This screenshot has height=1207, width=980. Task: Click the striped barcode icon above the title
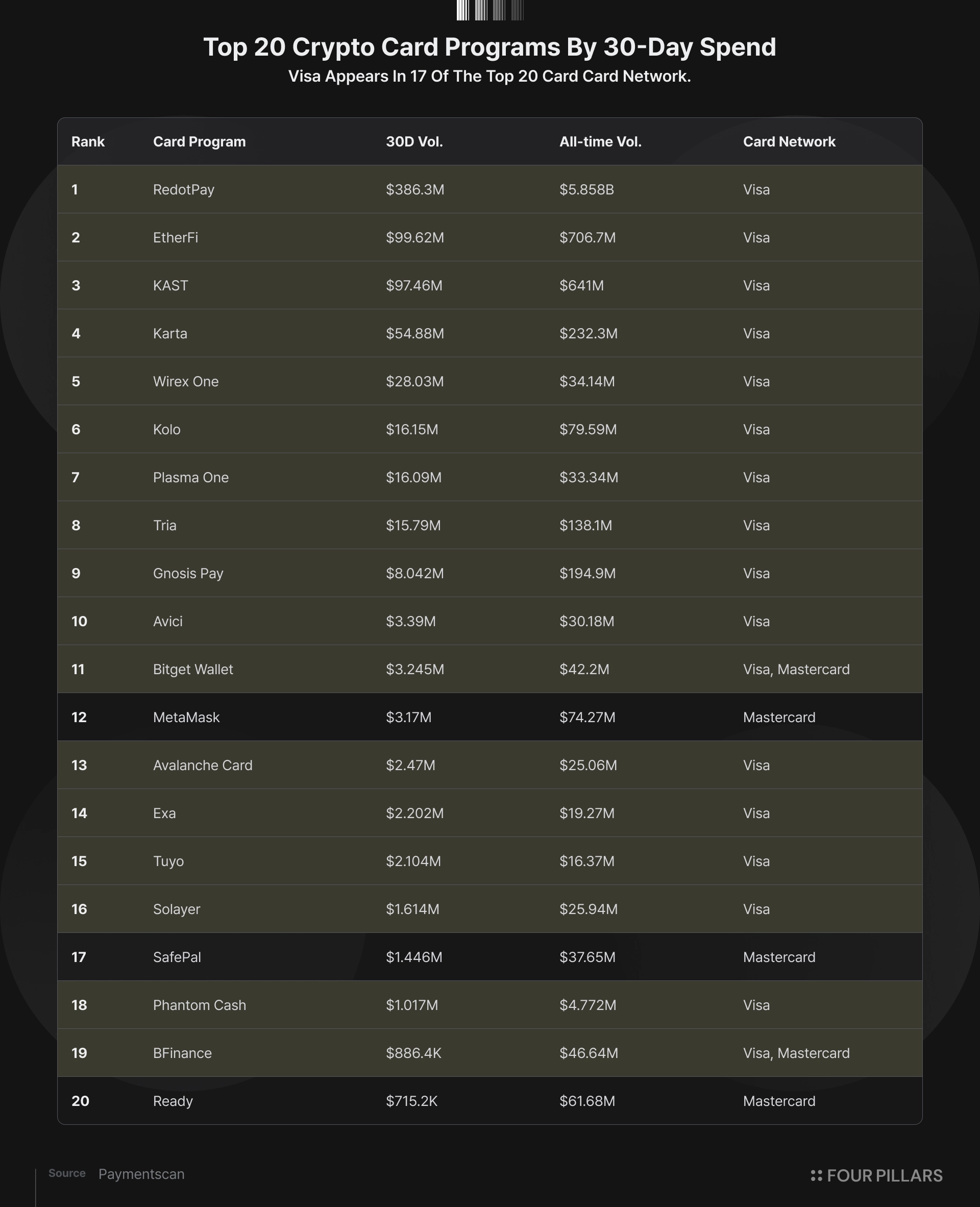click(490, 10)
